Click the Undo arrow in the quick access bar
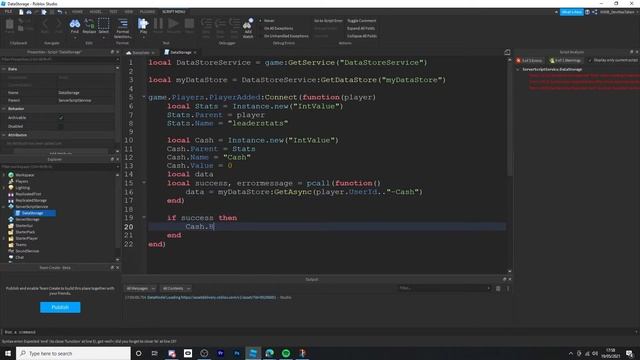The width and height of the screenshot is (640, 360). [x=60, y=12]
